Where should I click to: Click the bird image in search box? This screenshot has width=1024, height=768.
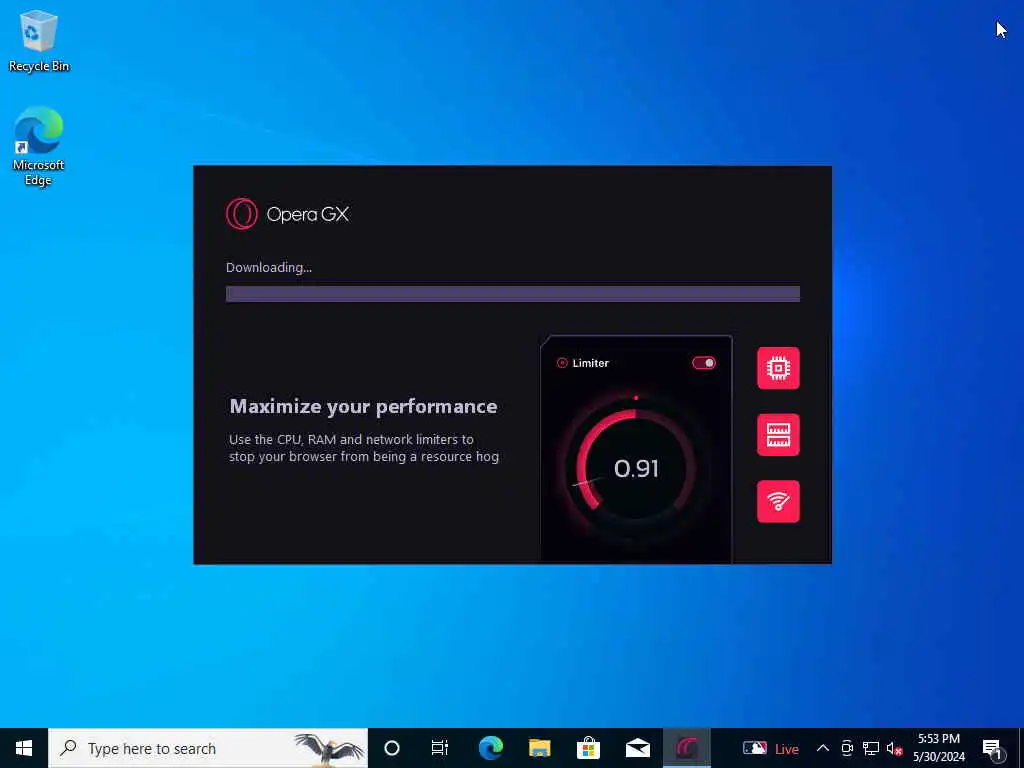(x=328, y=748)
